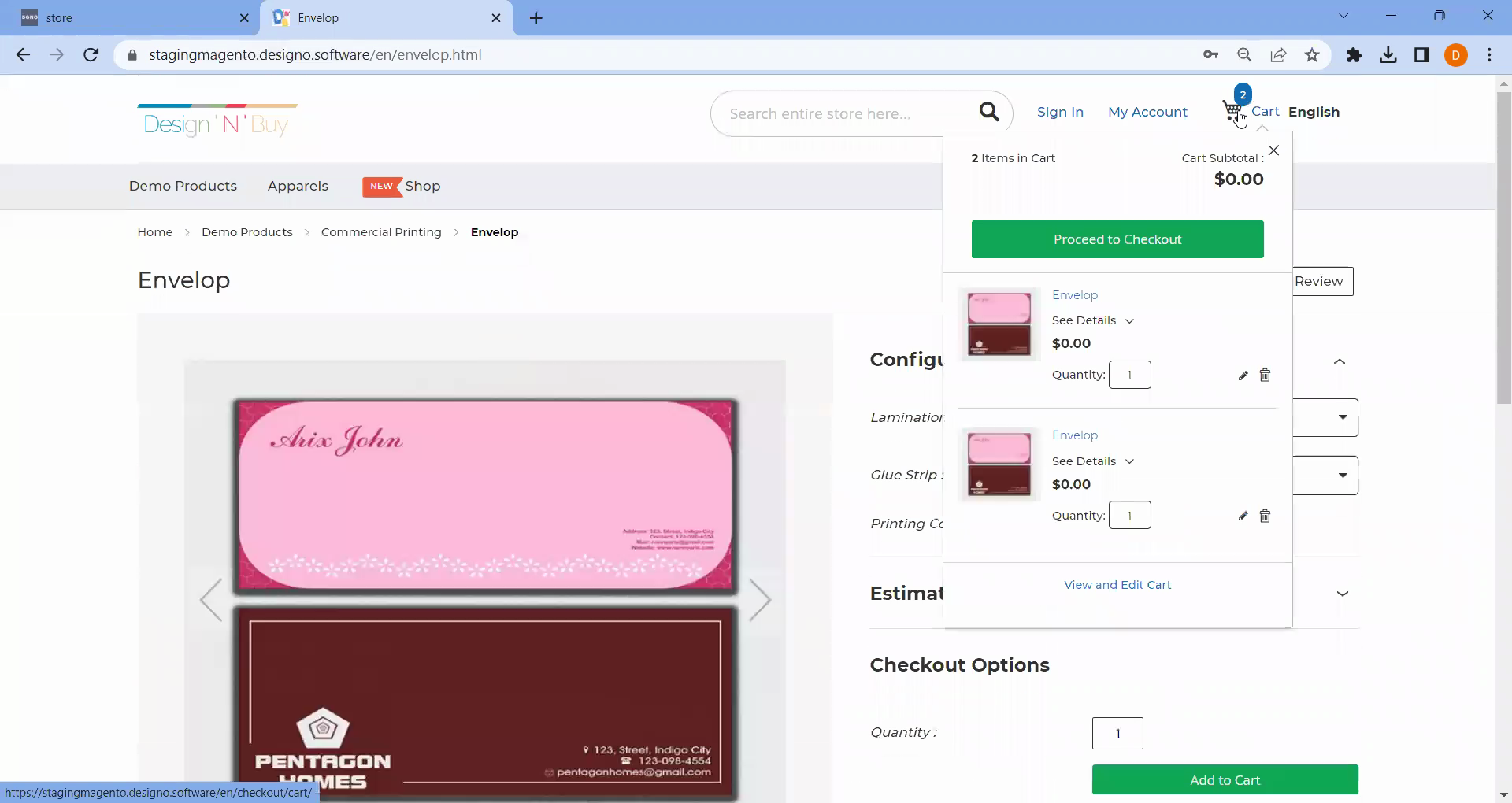Image resolution: width=1512 pixels, height=803 pixels.
Task: Click the shopping cart icon
Action: click(1232, 111)
